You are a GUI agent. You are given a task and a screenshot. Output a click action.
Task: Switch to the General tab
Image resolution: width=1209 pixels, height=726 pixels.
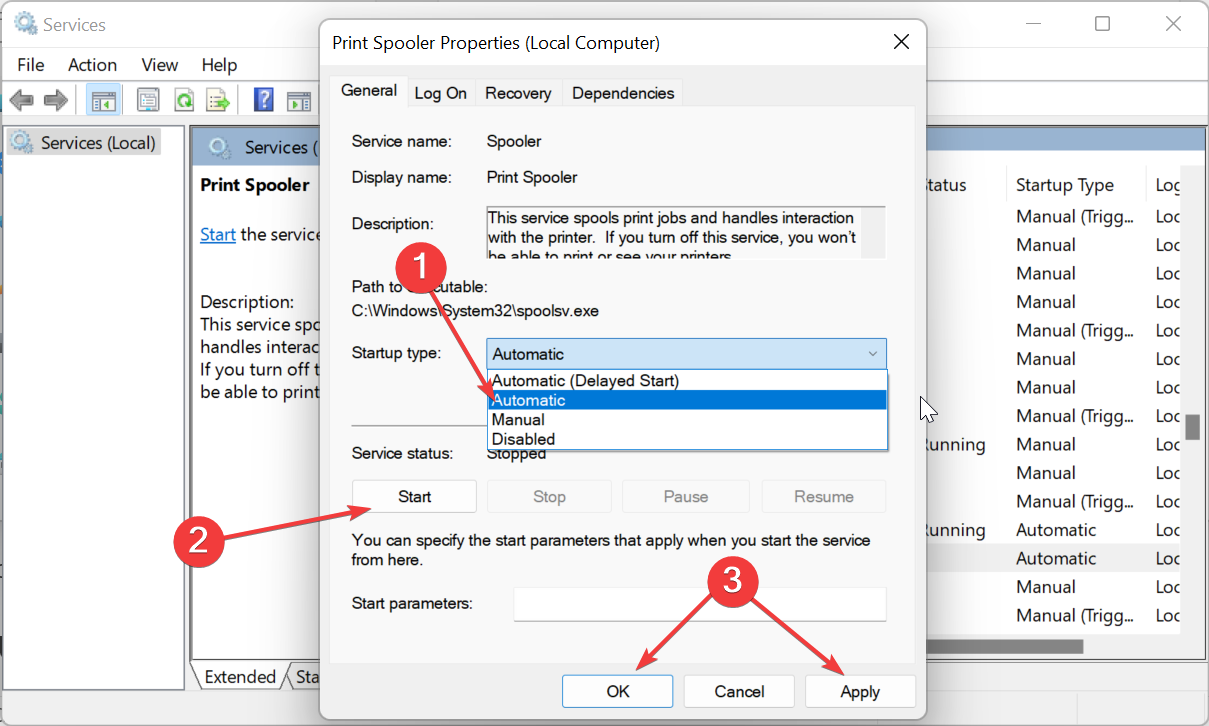[x=369, y=90]
